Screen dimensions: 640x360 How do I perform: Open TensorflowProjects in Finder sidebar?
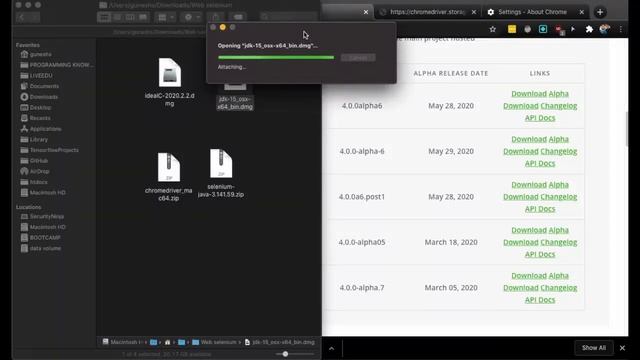pos(49,150)
